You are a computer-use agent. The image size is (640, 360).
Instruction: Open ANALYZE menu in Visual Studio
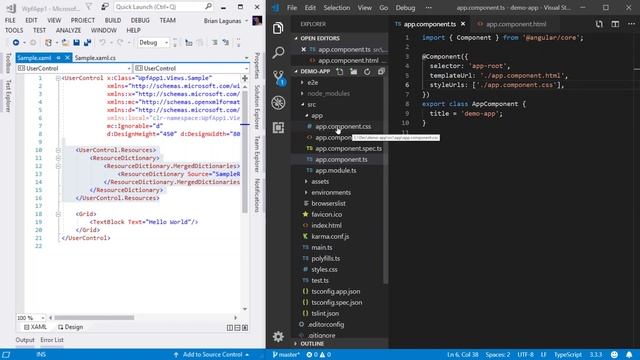(68, 30)
